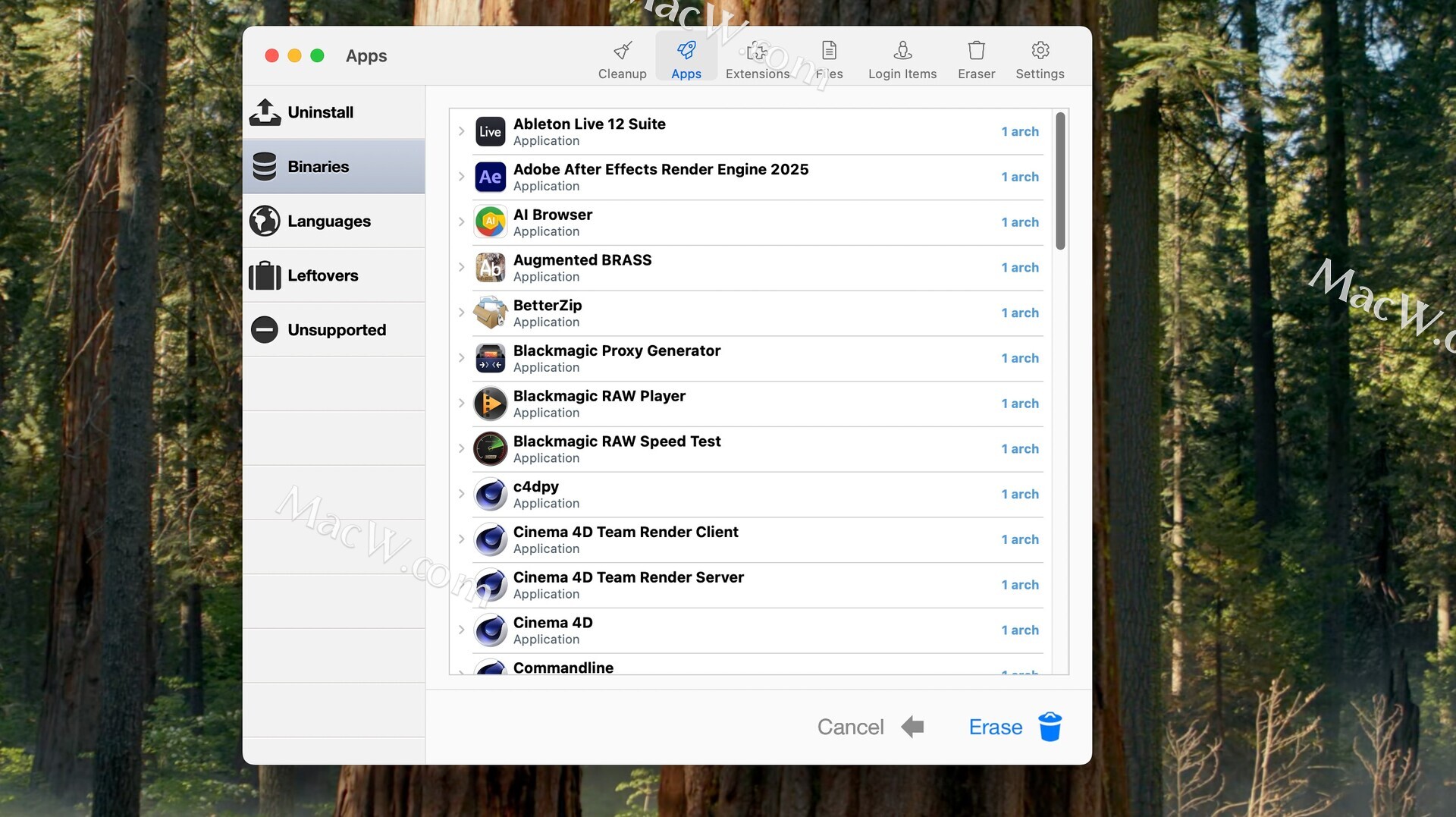
Task: Click the app list vertical scrollbar
Action: pos(1060,181)
